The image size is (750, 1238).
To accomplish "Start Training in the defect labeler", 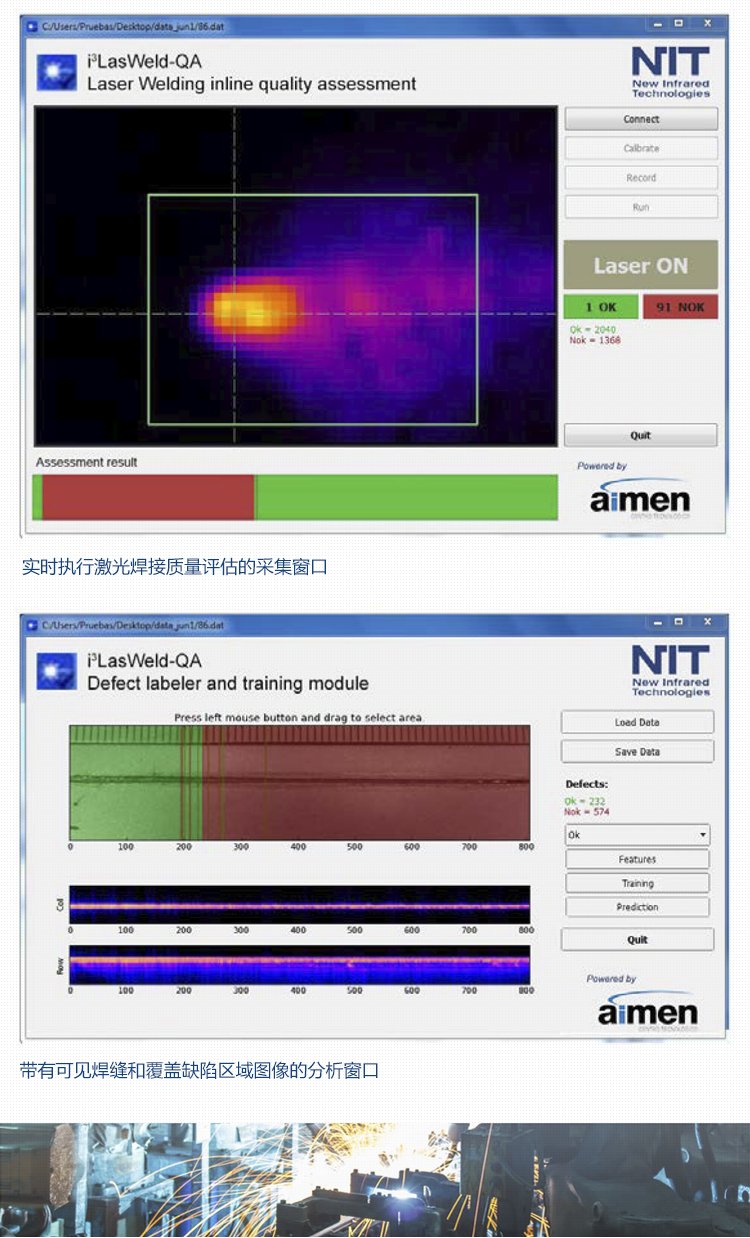I will click(637, 883).
